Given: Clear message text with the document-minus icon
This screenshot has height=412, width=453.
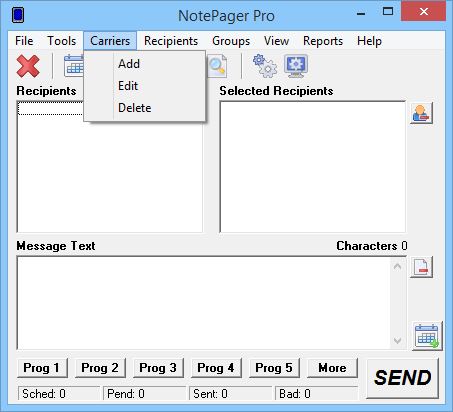Looking at the screenshot, I should tap(421, 267).
